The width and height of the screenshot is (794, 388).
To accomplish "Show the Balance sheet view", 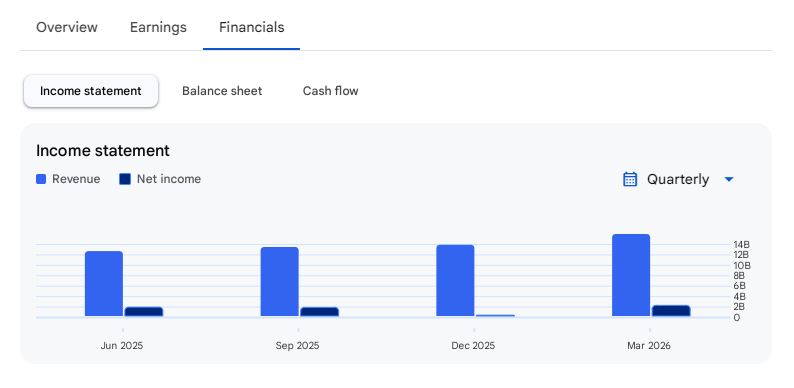I will [222, 91].
